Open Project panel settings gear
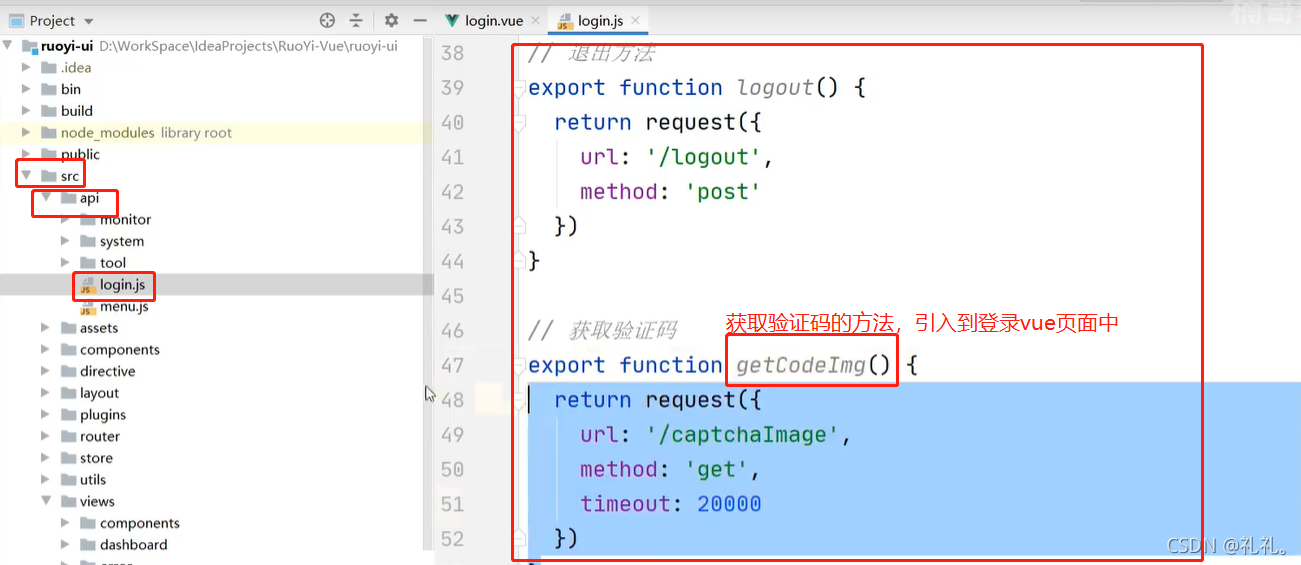 391,20
